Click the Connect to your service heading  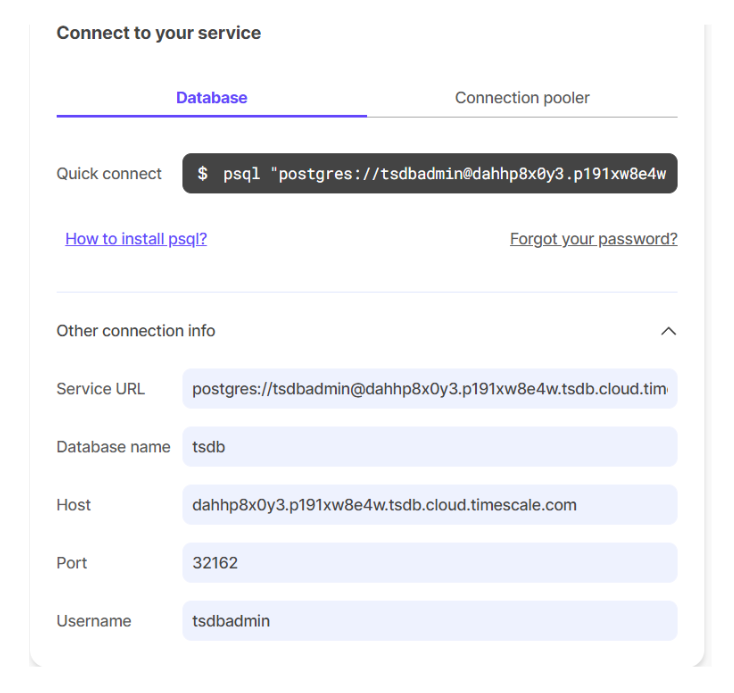[159, 33]
